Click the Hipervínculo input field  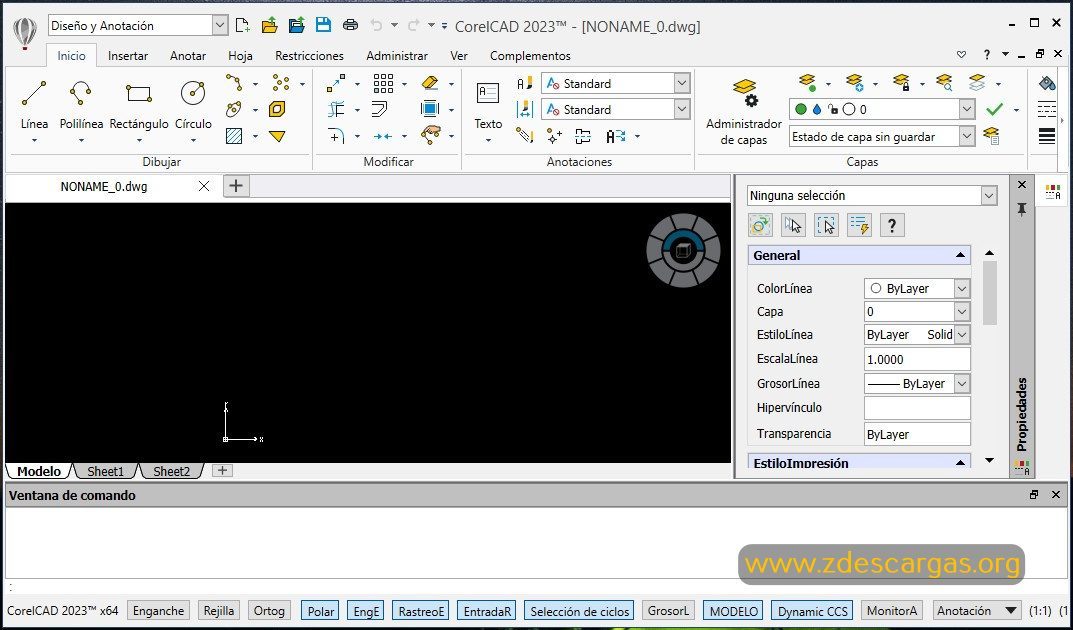pyautogui.click(x=917, y=408)
